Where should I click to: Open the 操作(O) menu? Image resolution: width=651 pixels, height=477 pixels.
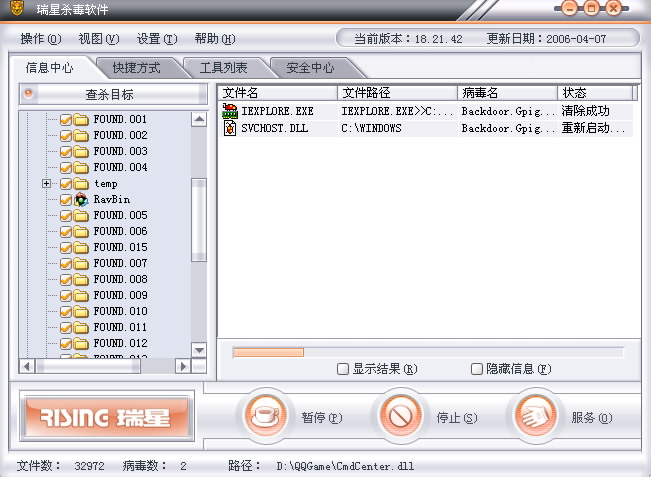click(x=41, y=39)
